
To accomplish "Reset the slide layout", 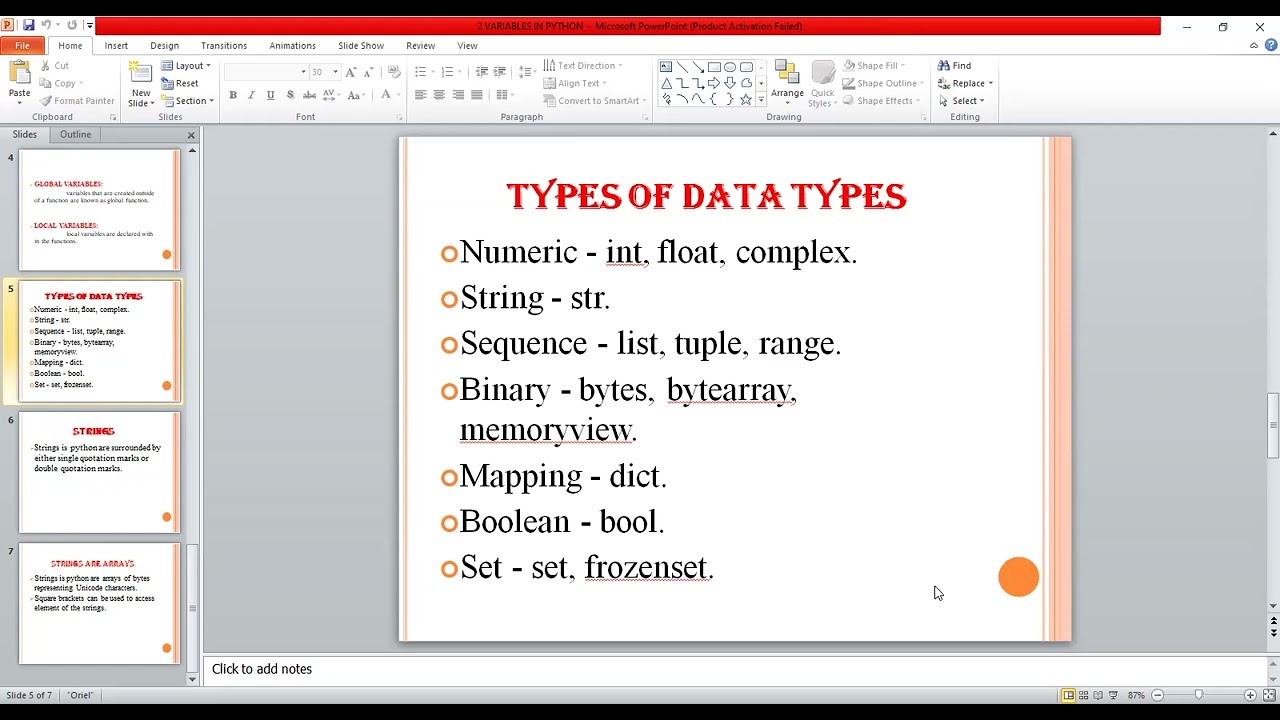I will pos(180,83).
